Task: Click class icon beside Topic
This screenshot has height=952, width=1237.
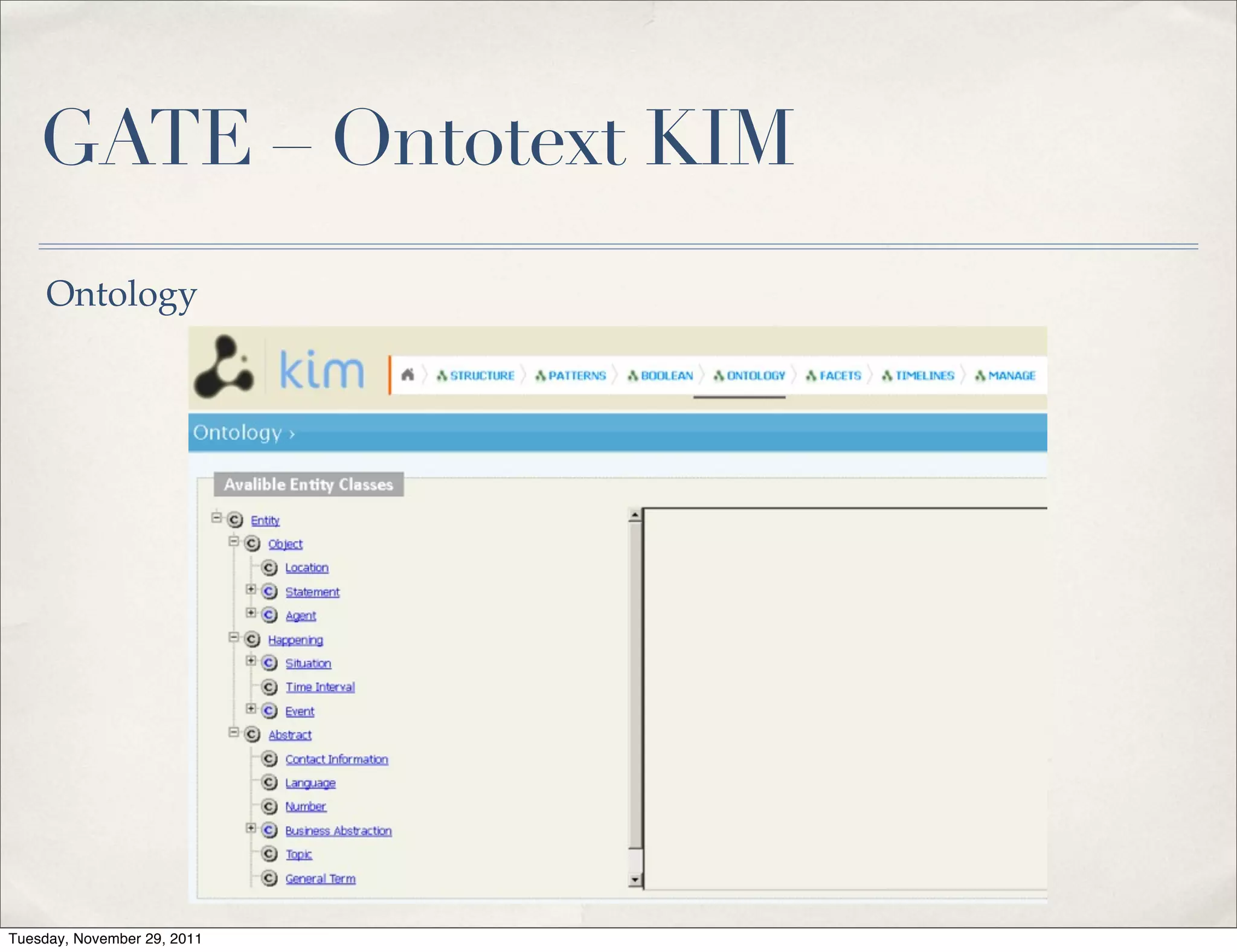Action: tap(269, 854)
